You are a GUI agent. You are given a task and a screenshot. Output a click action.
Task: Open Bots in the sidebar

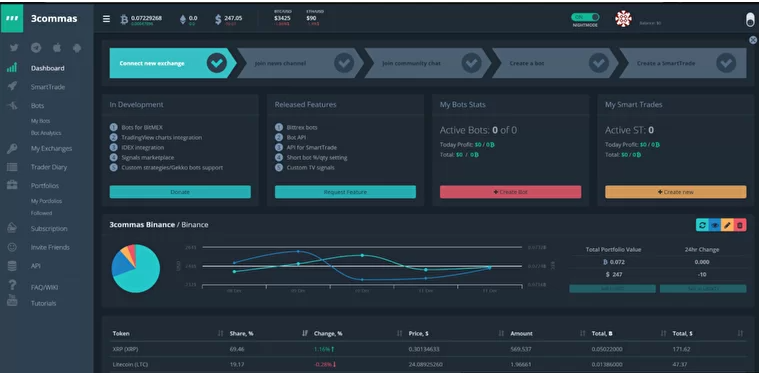point(37,105)
